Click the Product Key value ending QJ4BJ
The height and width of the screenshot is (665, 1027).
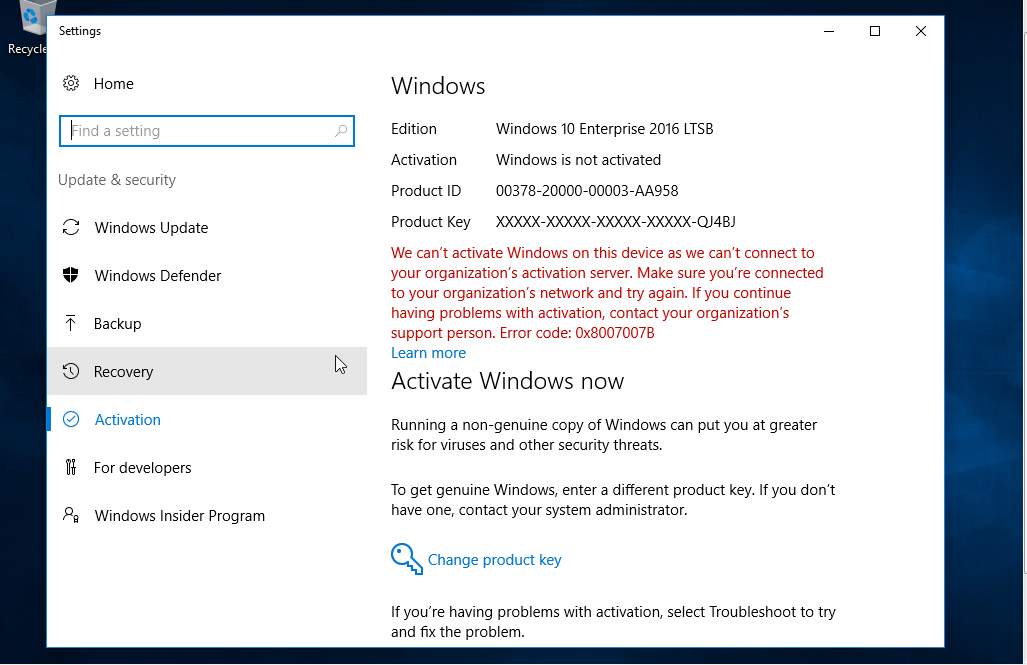616,221
